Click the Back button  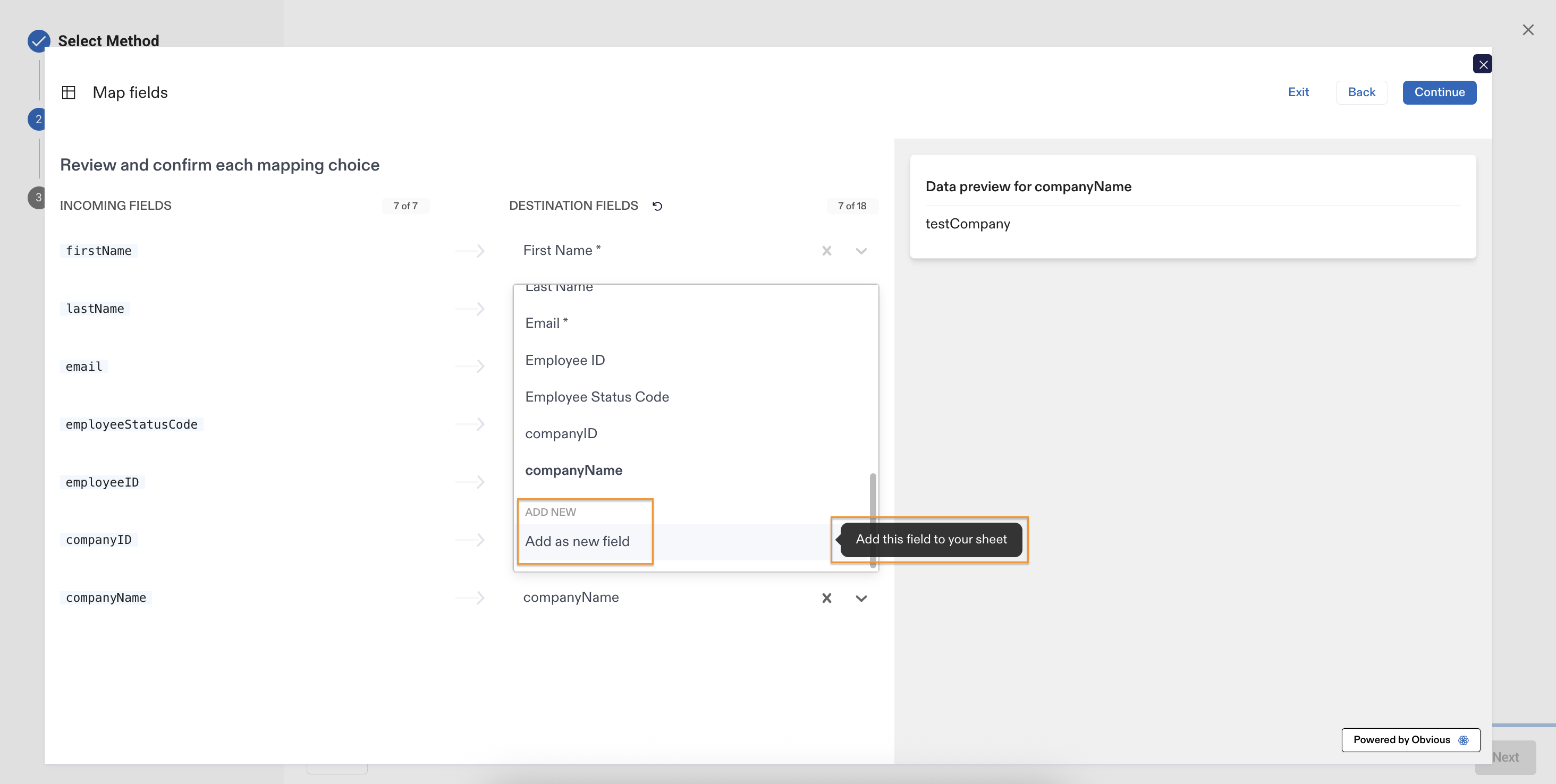click(x=1361, y=92)
